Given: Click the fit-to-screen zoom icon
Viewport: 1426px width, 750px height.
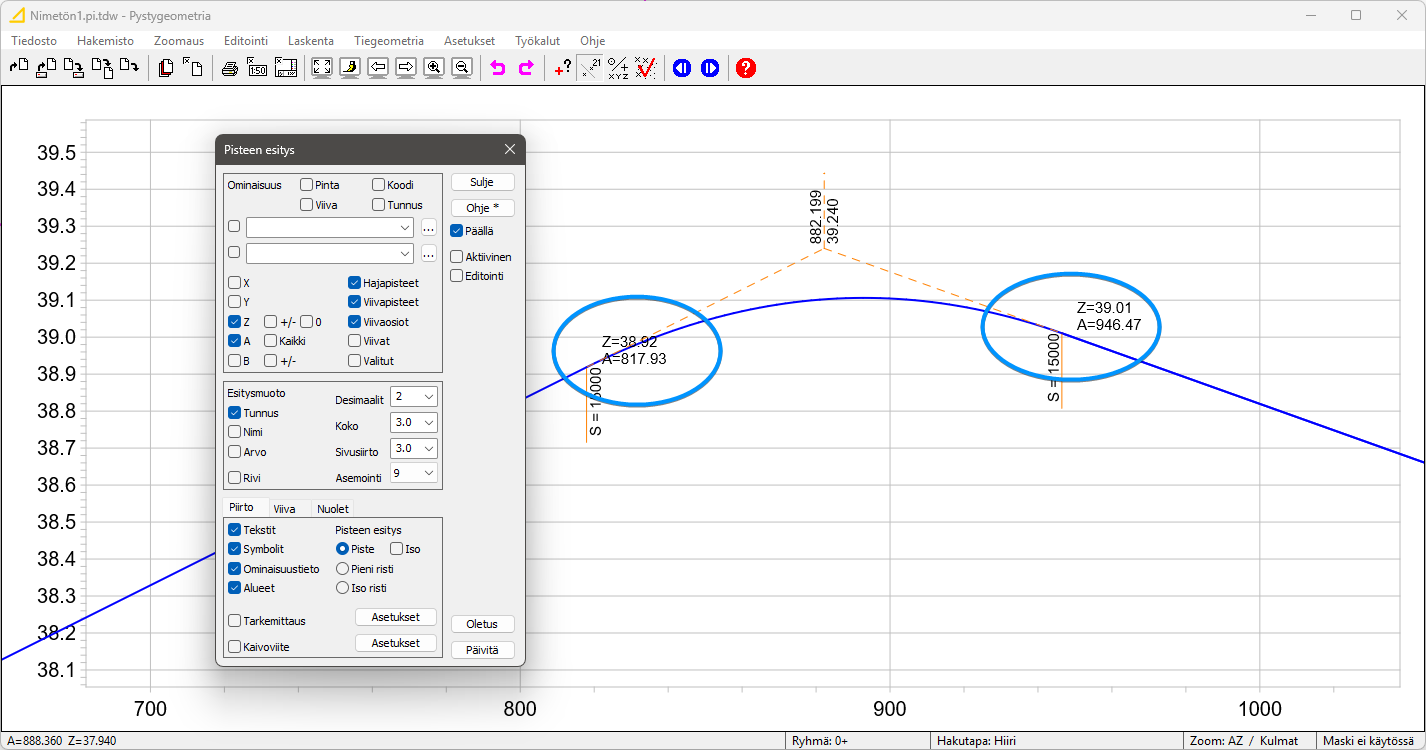Looking at the screenshot, I should pos(322,68).
